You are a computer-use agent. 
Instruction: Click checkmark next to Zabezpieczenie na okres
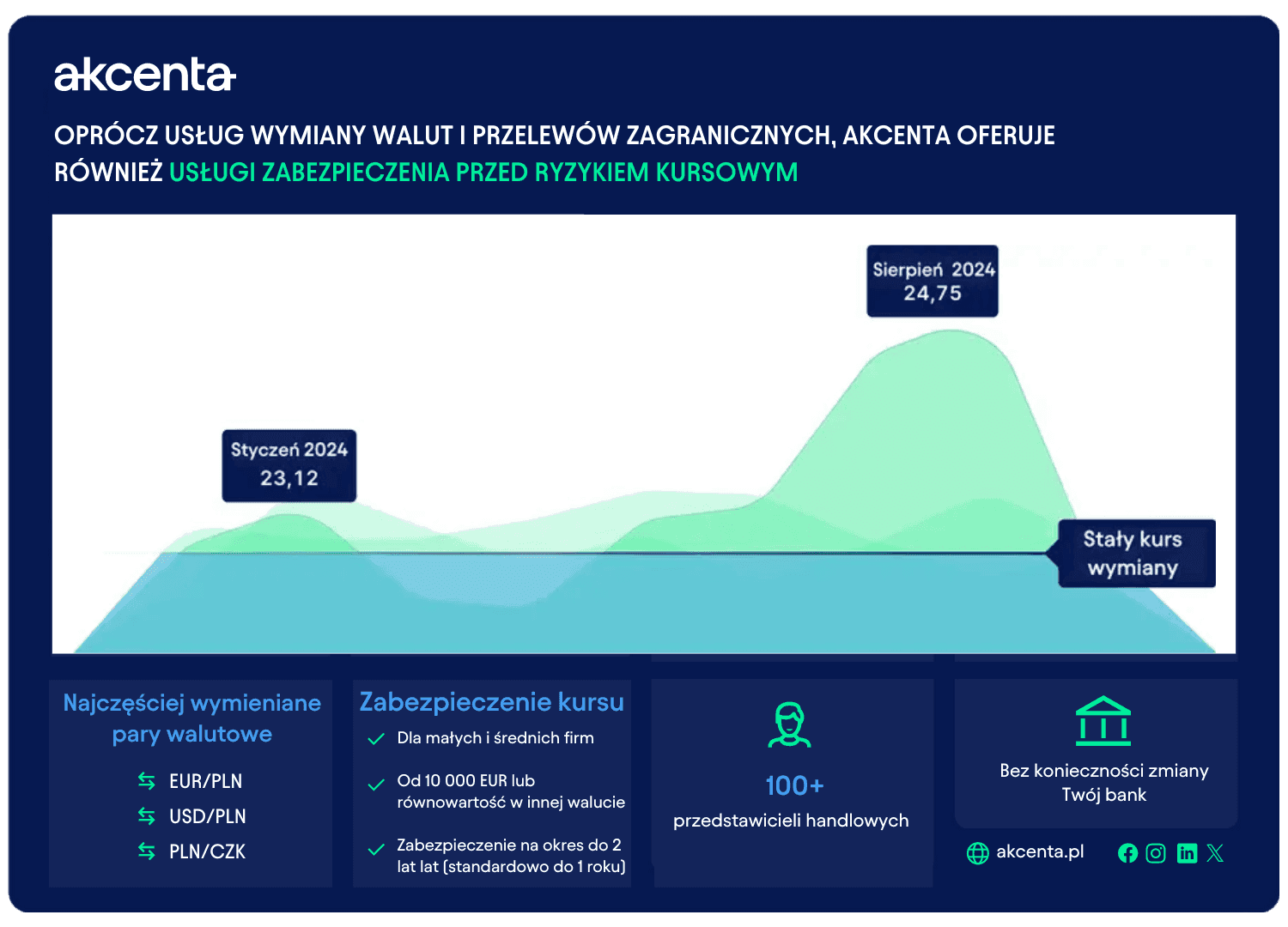[x=376, y=851]
